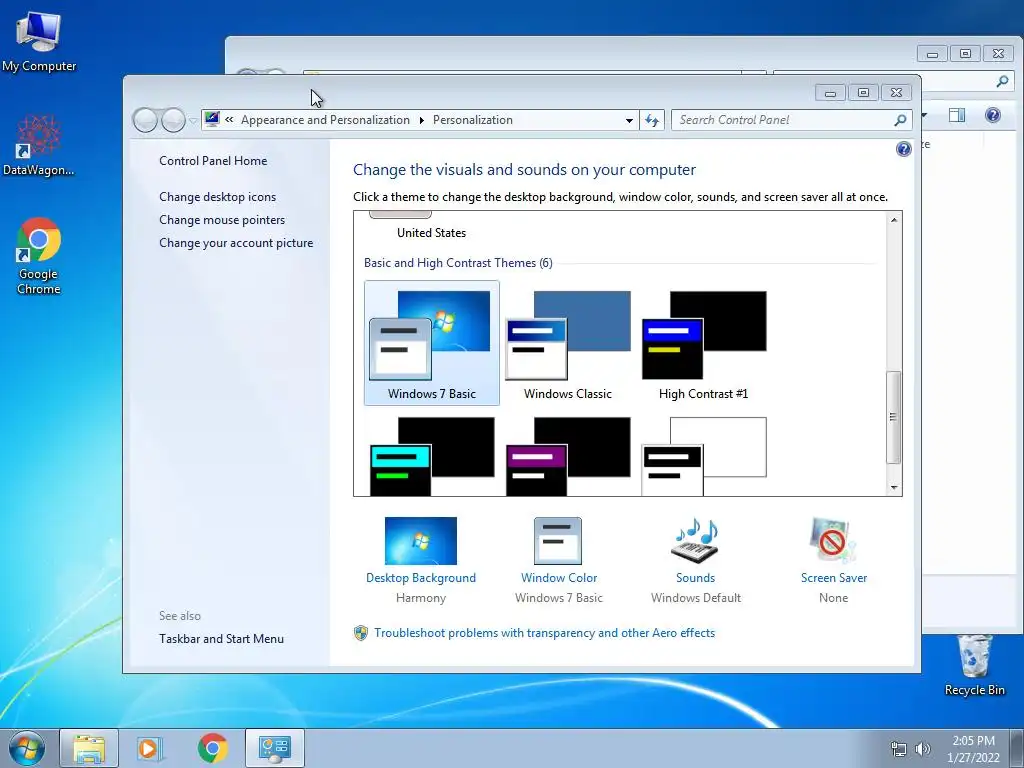The height and width of the screenshot is (768, 1024).
Task: Click Desktop Background picture icon
Action: pos(421,541)
